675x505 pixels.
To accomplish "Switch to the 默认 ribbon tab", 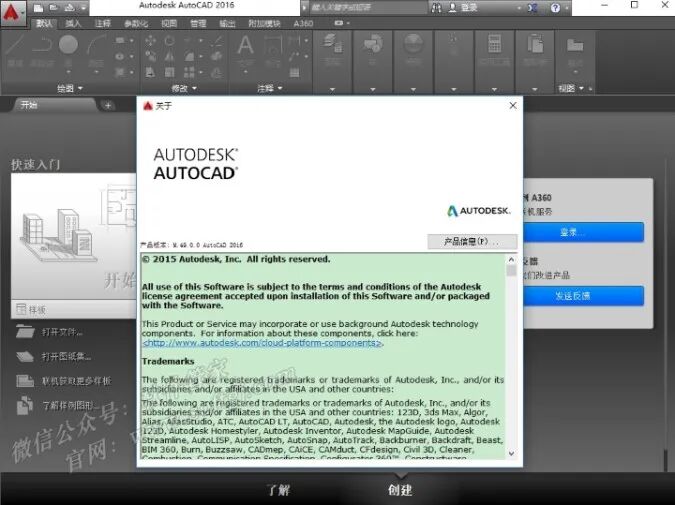I will [x=44, y=23].
